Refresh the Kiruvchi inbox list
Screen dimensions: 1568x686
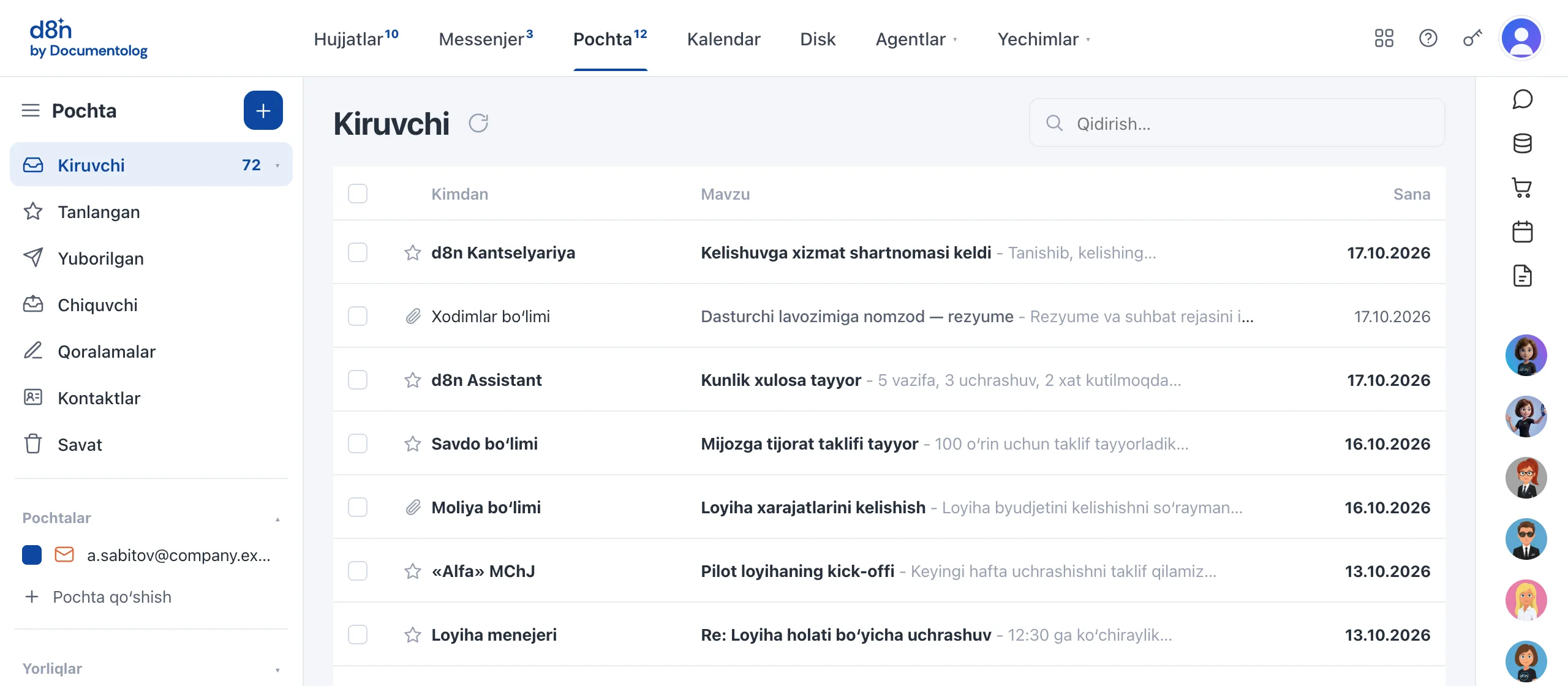click(478, 123)
